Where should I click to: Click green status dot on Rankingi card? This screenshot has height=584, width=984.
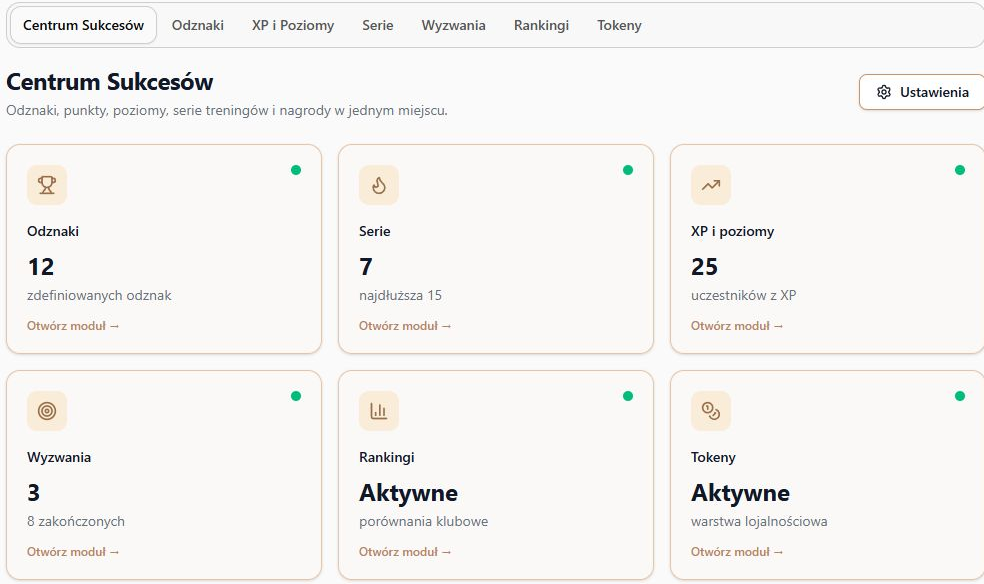628,396
